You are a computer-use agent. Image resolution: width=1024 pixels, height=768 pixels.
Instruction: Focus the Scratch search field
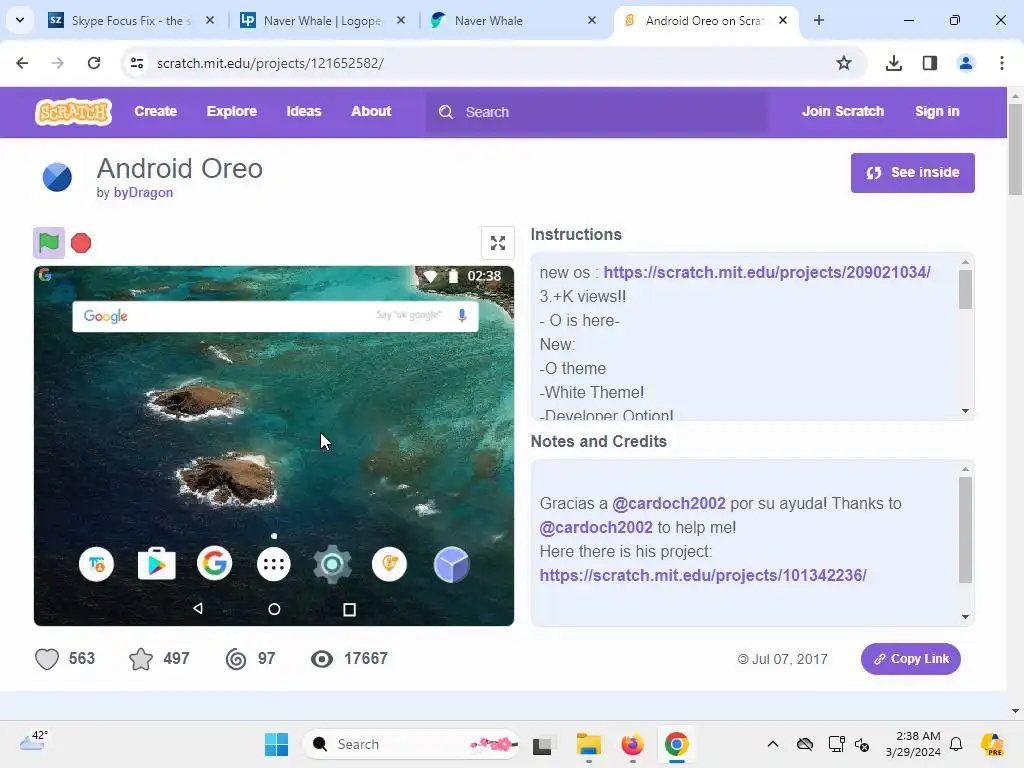pos(597,112)
